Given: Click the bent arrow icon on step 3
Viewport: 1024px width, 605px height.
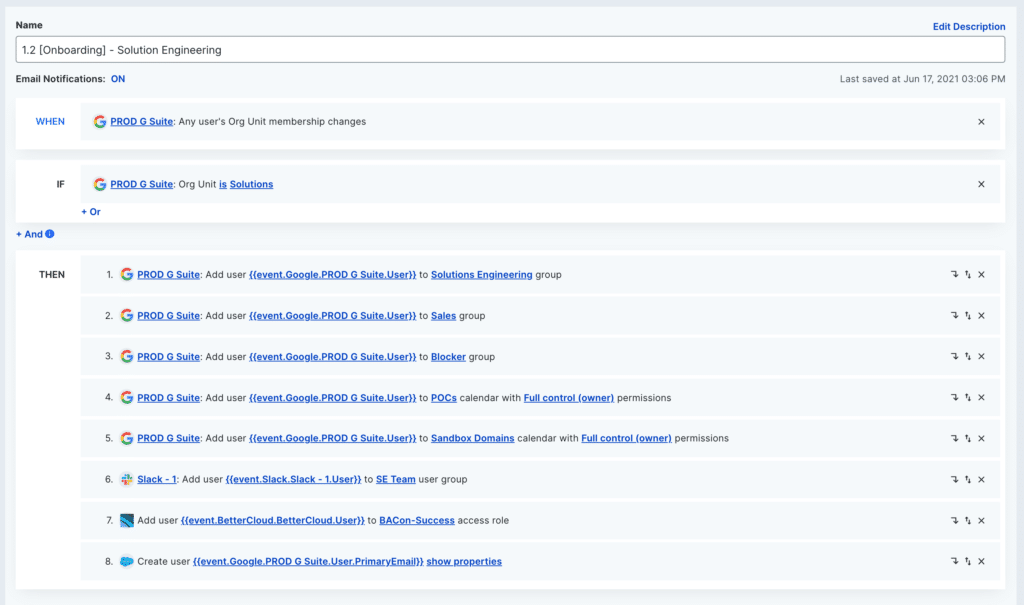Looking at the screenshot, I should [x=954, y=357].
